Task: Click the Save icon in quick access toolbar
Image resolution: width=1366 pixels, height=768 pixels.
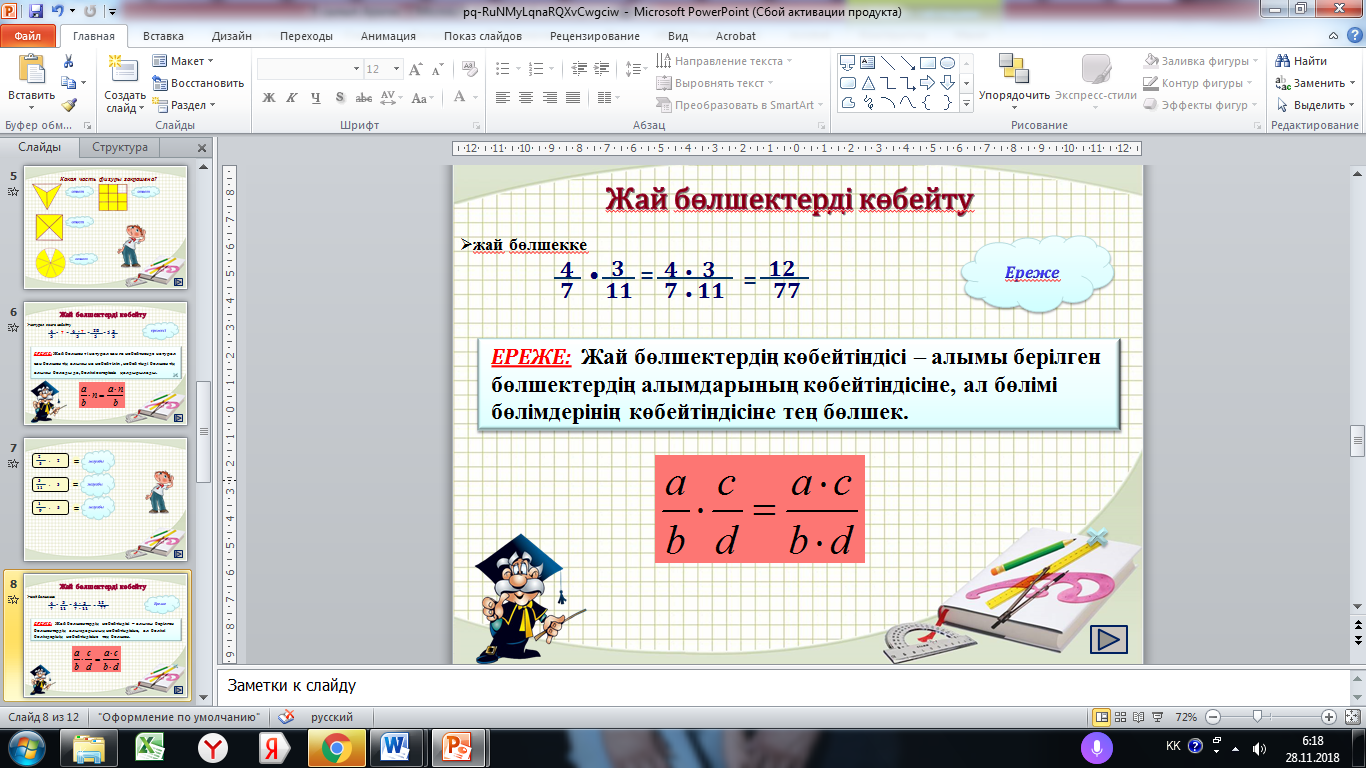Action: click(x=36, y=13)
